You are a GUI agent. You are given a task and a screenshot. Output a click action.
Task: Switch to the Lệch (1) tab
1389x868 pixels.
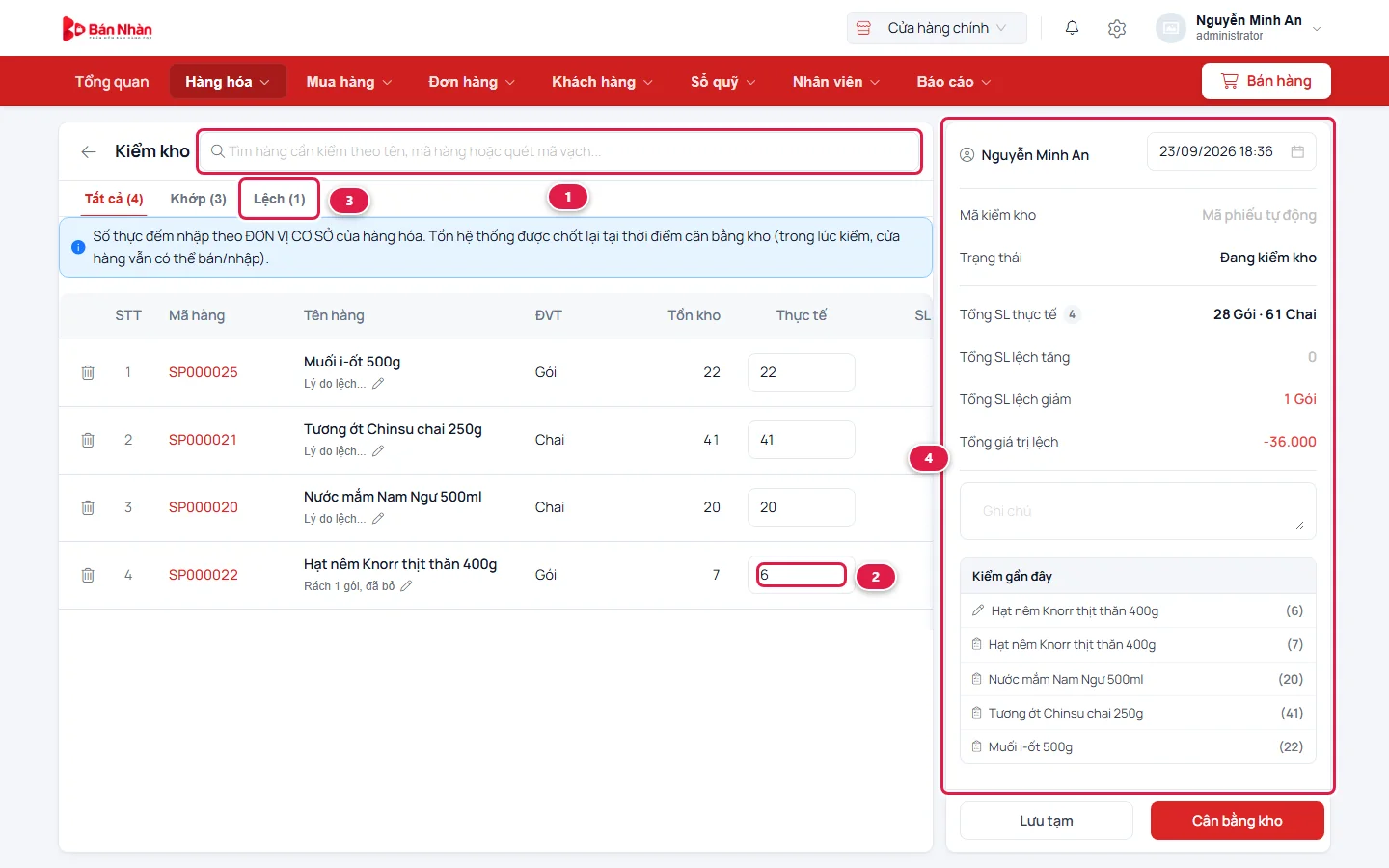pos(279,199)
